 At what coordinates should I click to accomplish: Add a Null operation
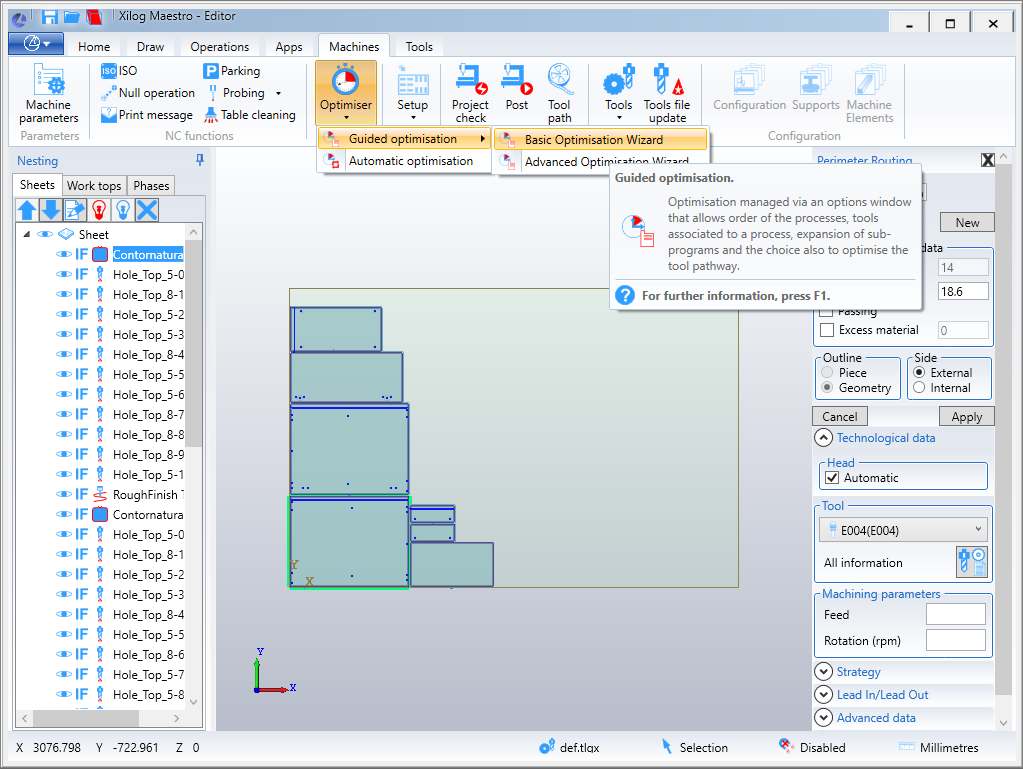(148, 93)
